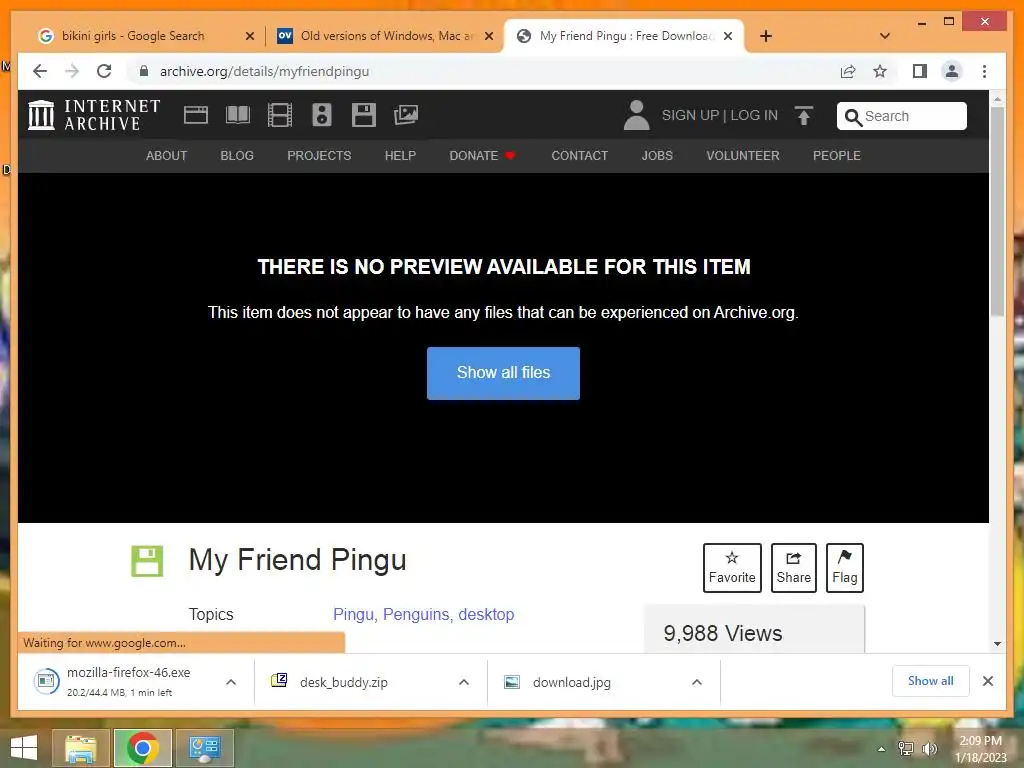Image resolution: width=1024 pixels, height=768 pixels.
Task: Click SIGN UP link
Action: (690, 115)
